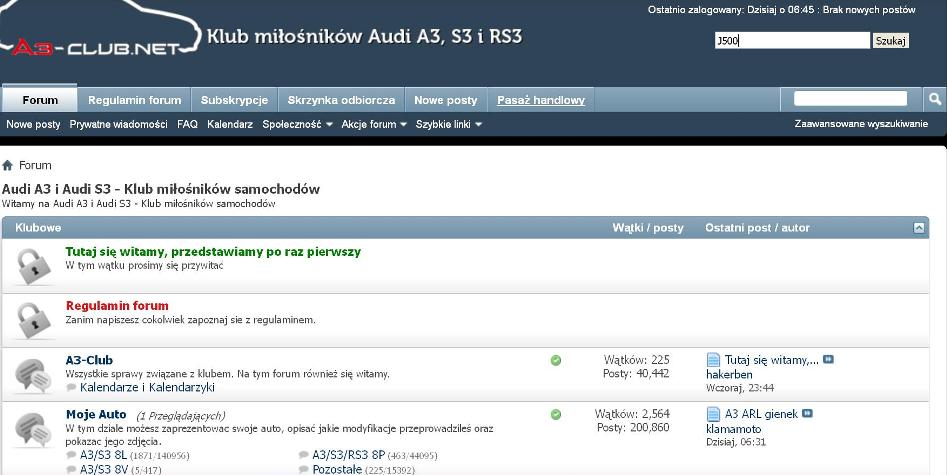
Task: Click Posty: 40,442 count
Action: (x=636, y=373)
